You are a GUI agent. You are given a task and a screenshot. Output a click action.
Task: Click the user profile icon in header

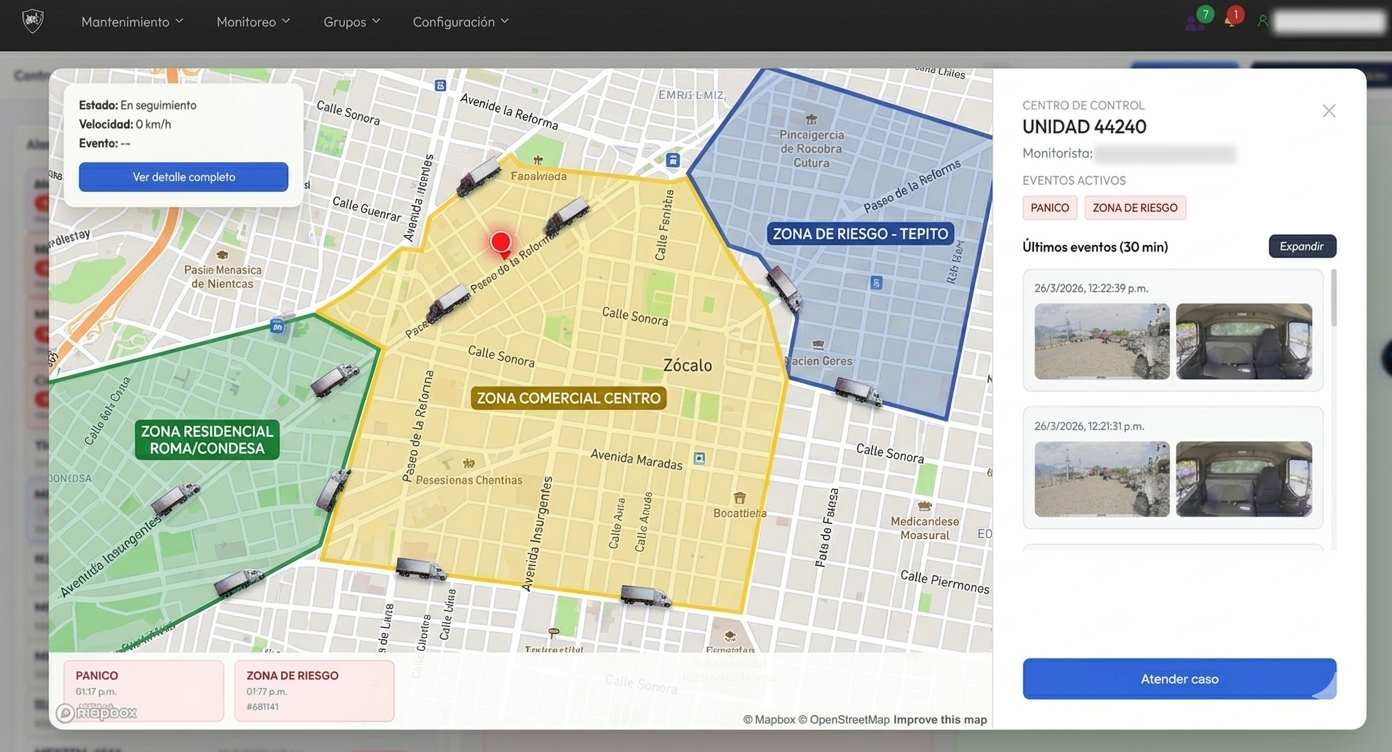point(1263,21)
